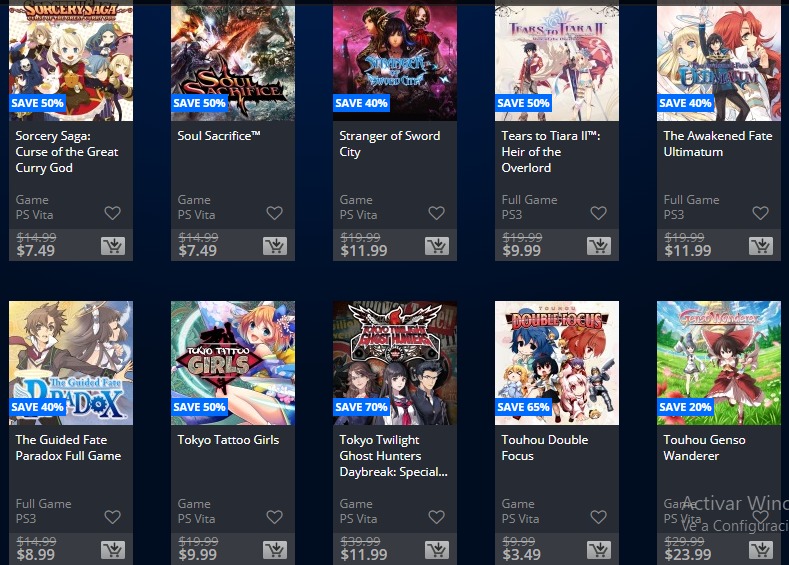789x565 pixels.
Task: Open Soul Sacrifice cover thumbnail
Action: click(233, 60)
